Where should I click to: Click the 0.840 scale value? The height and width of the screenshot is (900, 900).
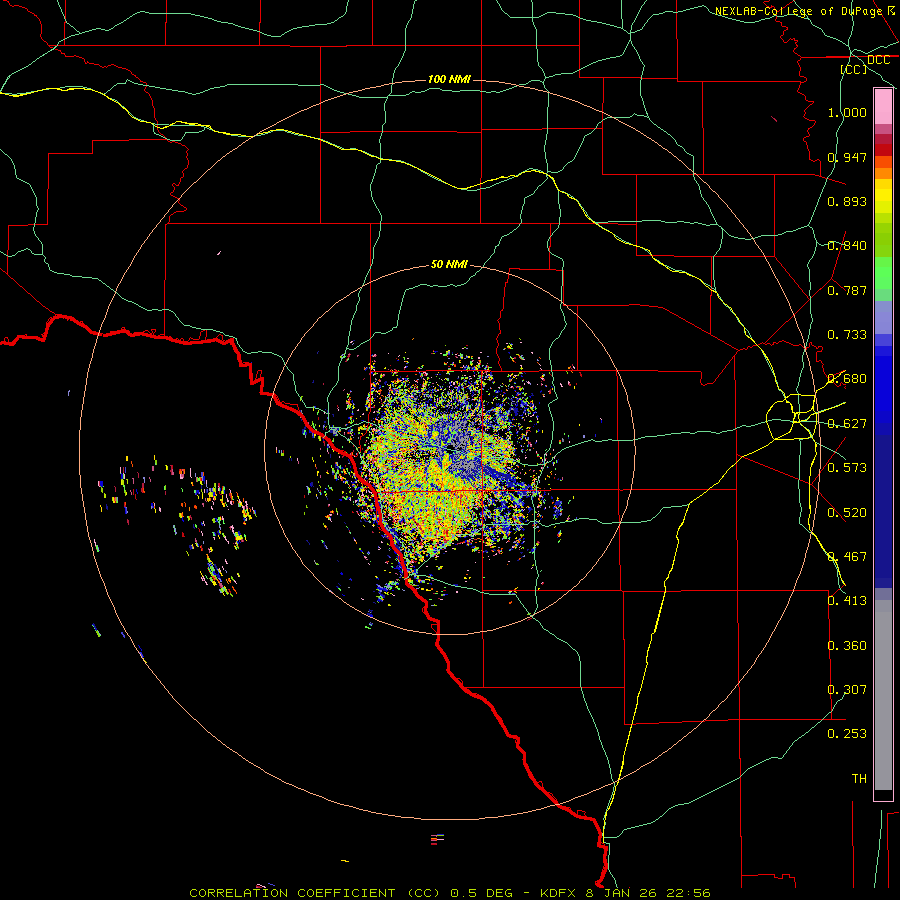(847, 246)
